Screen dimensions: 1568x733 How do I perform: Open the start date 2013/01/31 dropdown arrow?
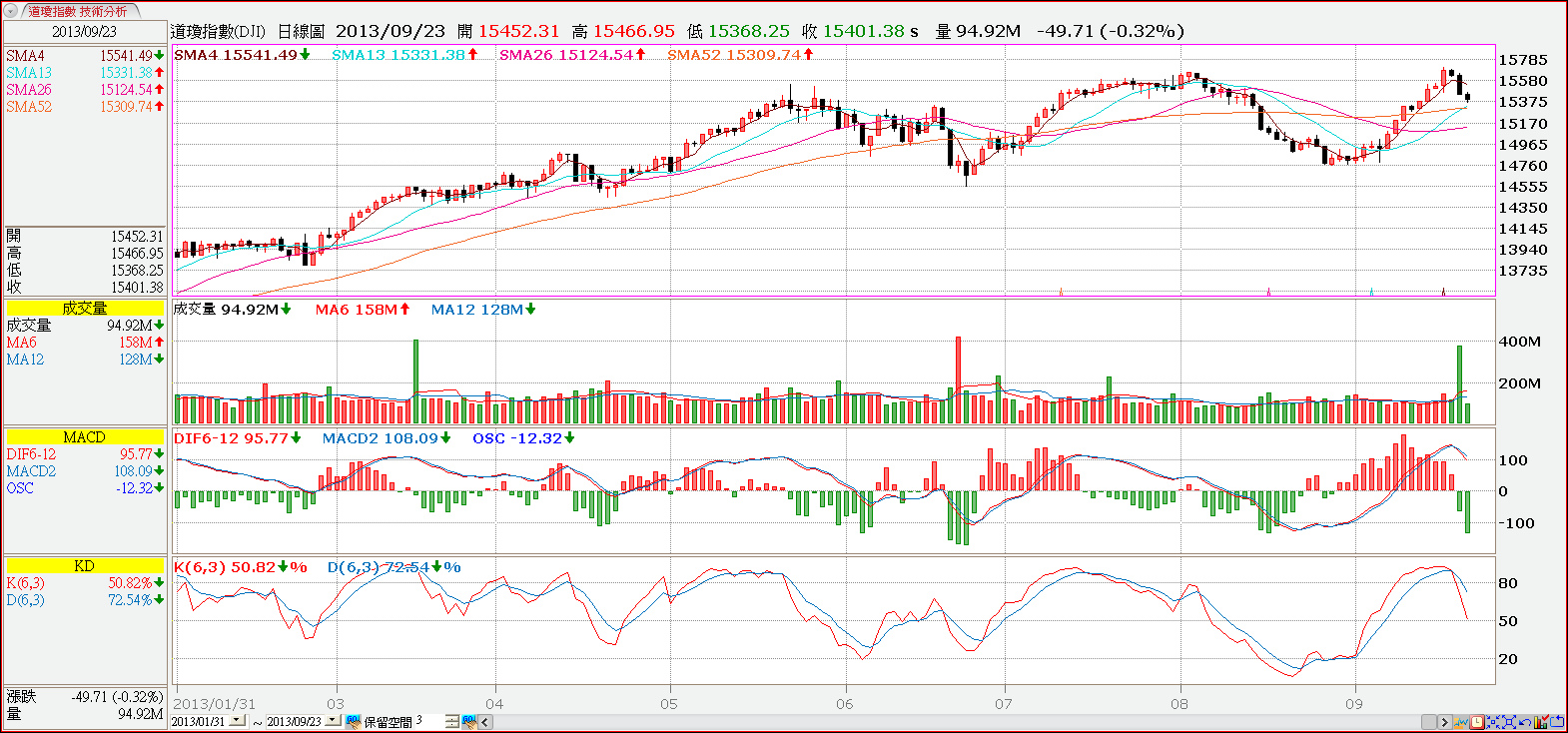point(237,719)
